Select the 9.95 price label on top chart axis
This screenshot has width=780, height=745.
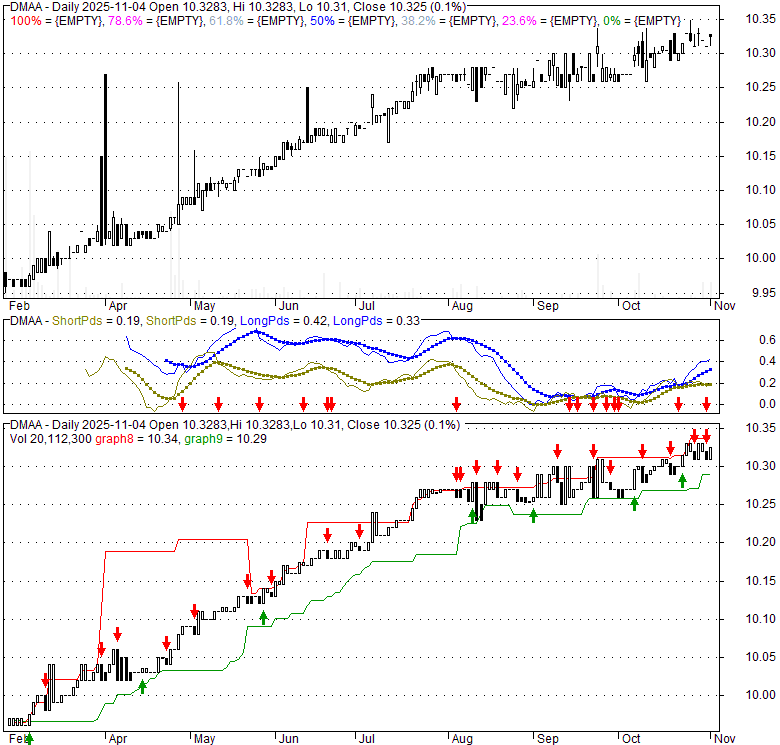(x=764, y=293)
